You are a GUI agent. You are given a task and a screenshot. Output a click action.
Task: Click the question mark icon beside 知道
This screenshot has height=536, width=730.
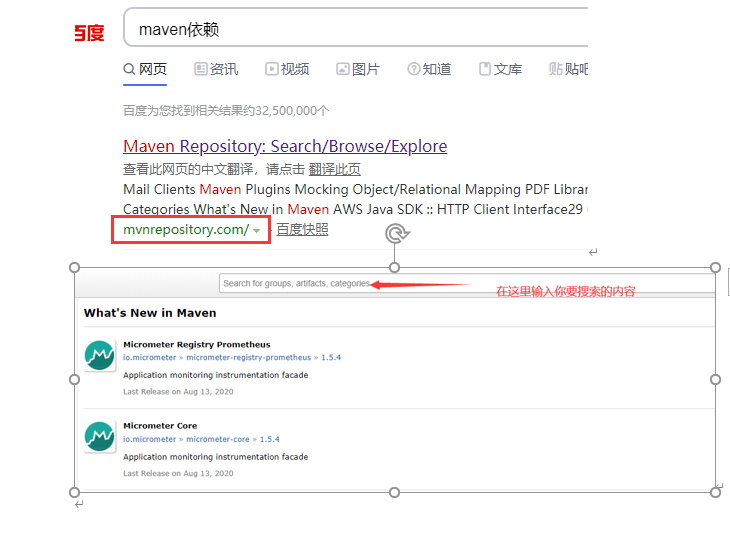pos(413,69)
